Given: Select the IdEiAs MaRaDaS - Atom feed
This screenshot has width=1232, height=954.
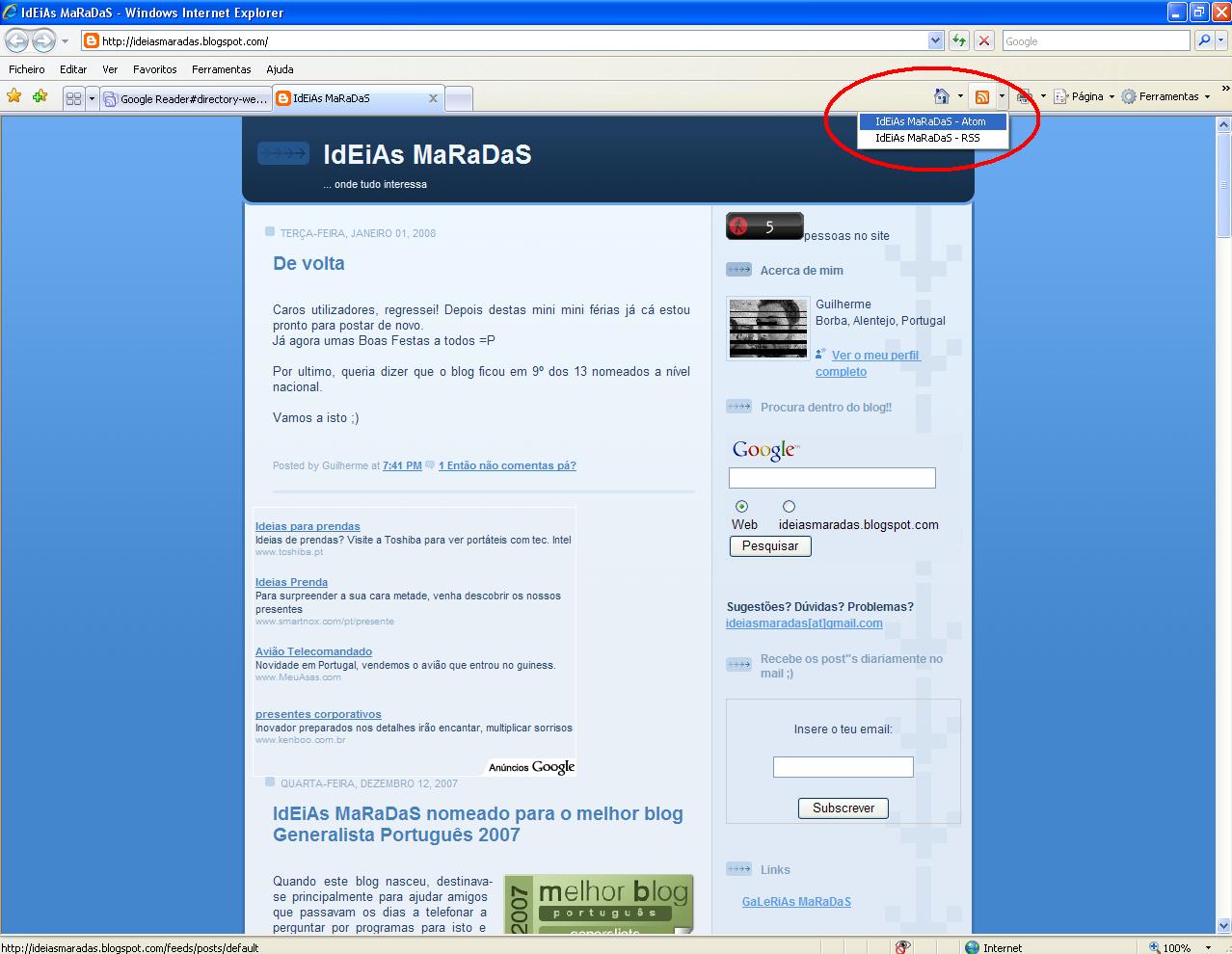Looking at the screenshot, I should (932, 121).
